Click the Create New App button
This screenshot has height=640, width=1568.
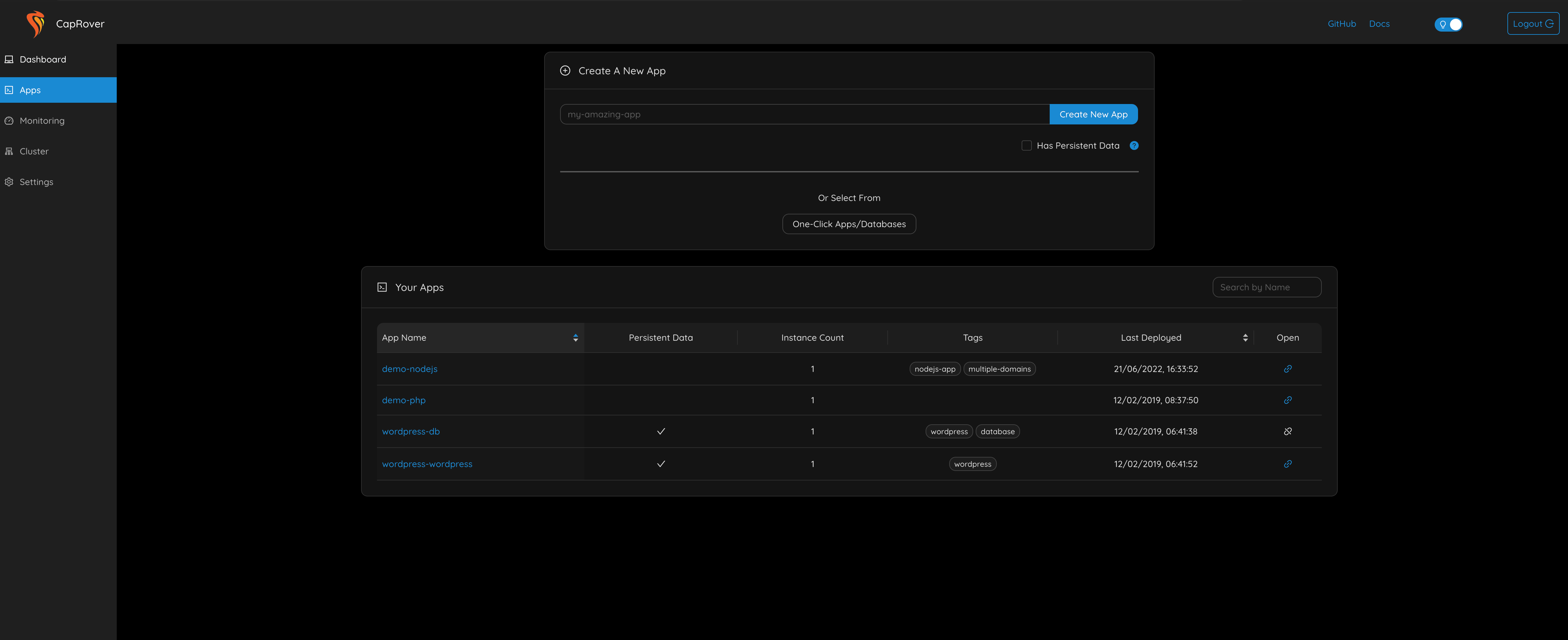click(x=1094, y=114)
